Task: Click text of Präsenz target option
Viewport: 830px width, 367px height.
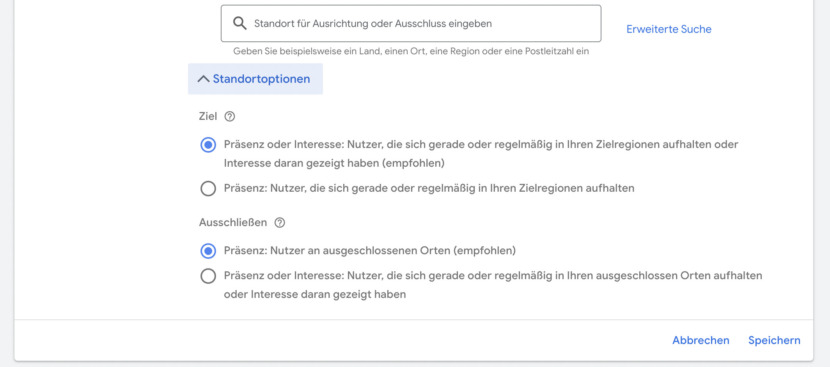Action: click(x=429, y=188)
